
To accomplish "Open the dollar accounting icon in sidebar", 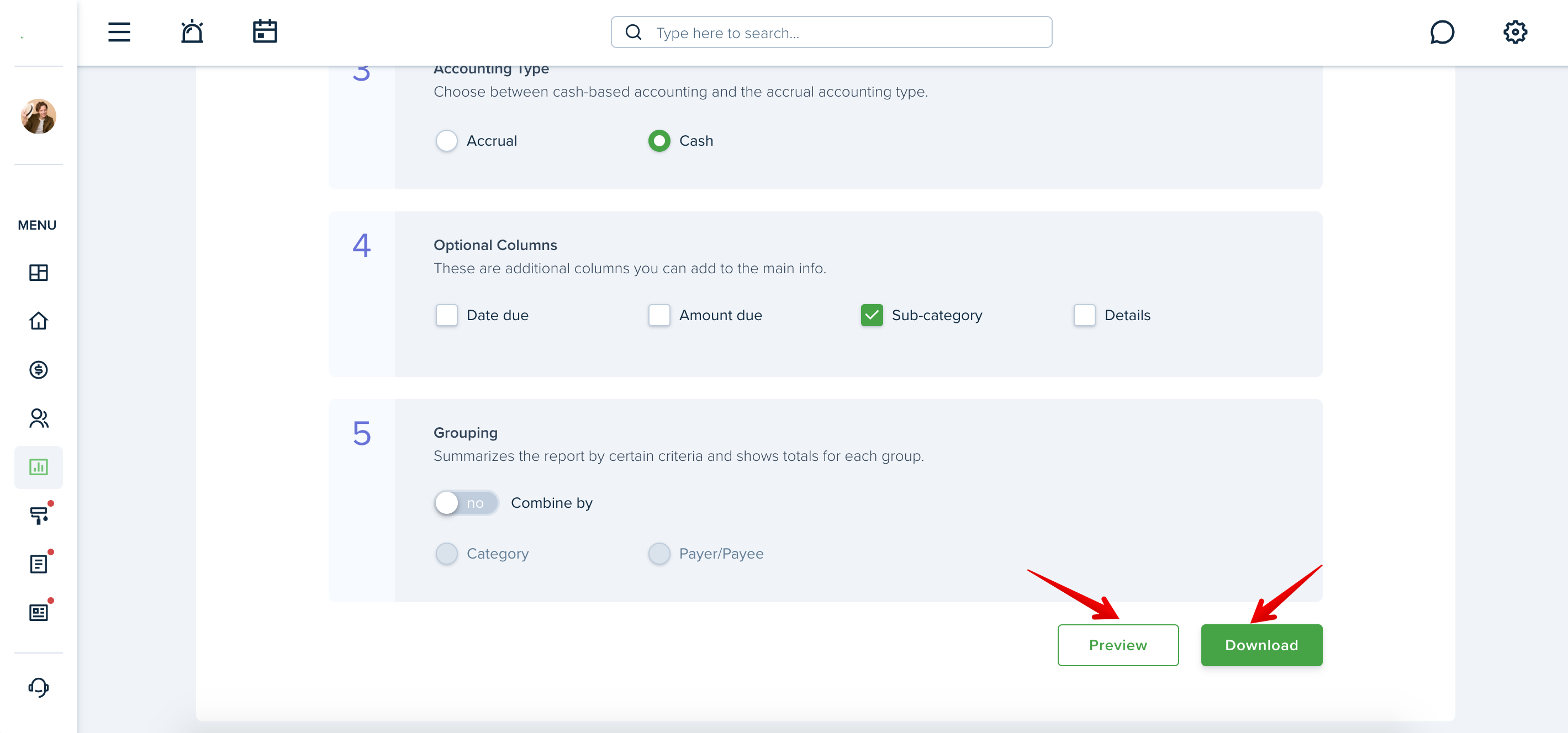I will [x=38, y=370].
